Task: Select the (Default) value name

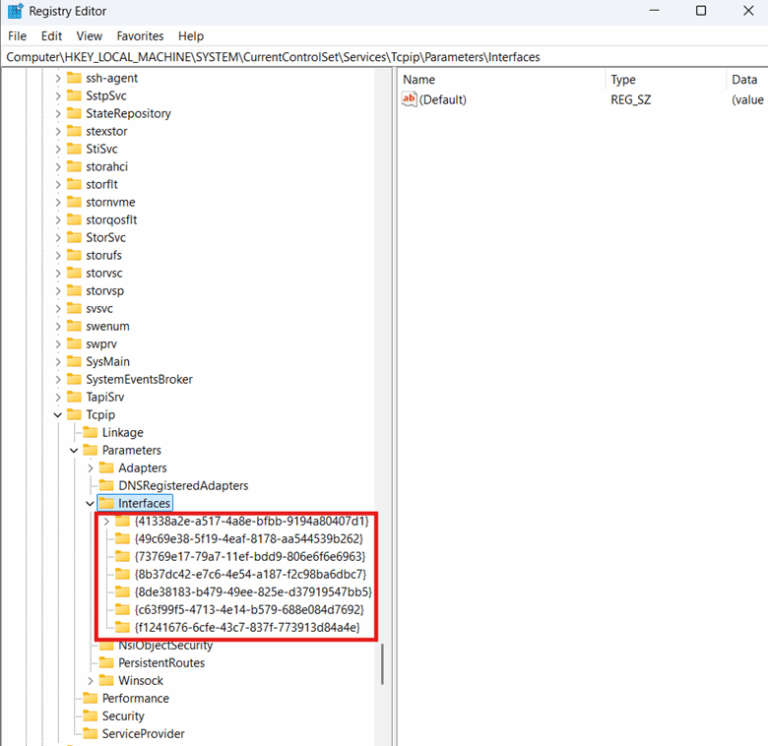Action: [x=443, y=100]
